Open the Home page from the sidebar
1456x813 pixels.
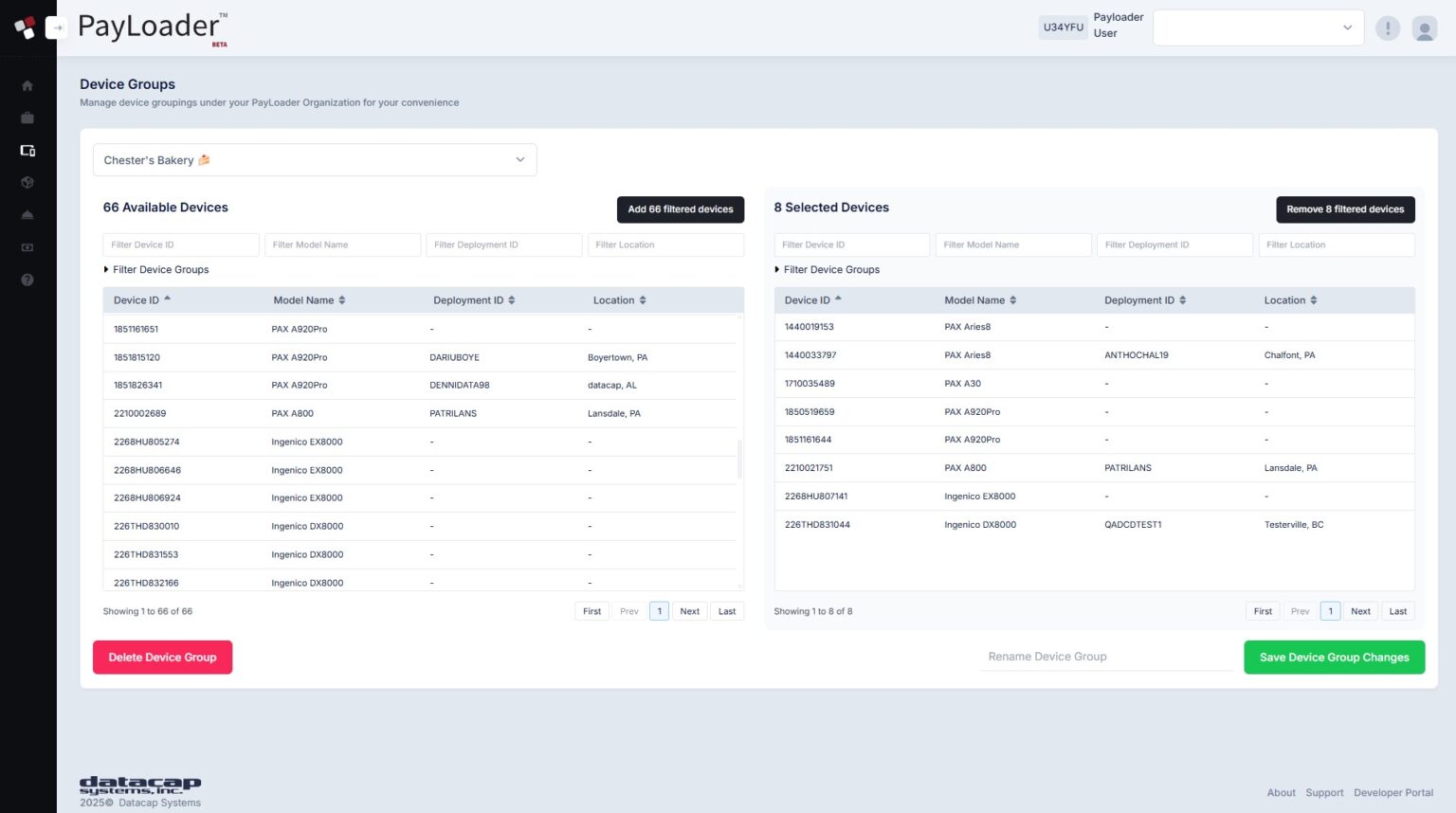click(x=27, y=86)
